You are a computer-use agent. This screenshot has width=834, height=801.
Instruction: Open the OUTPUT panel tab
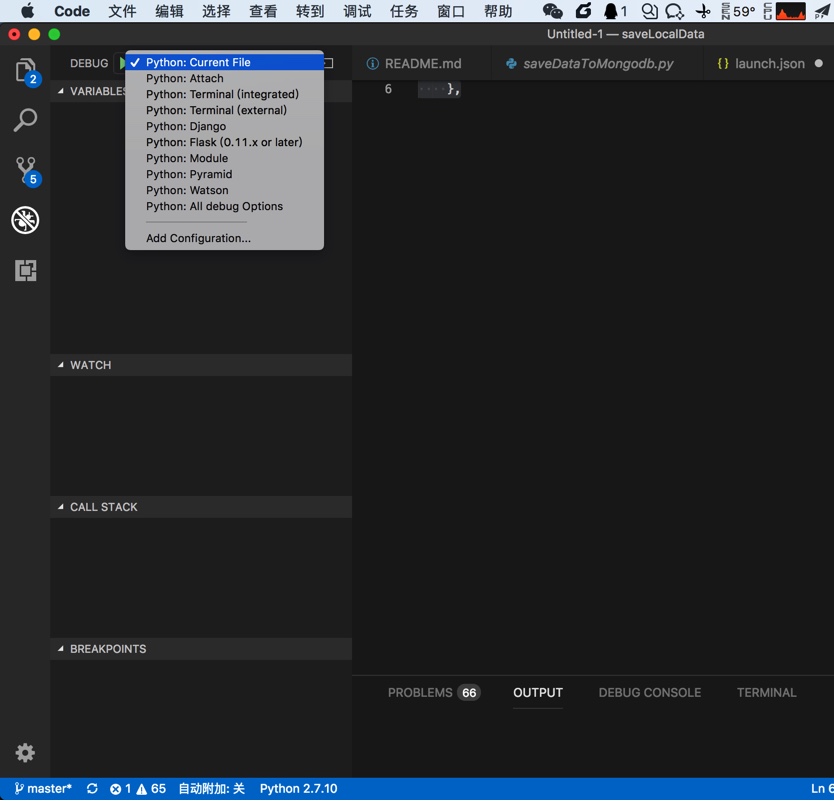[x=538, y=692]
